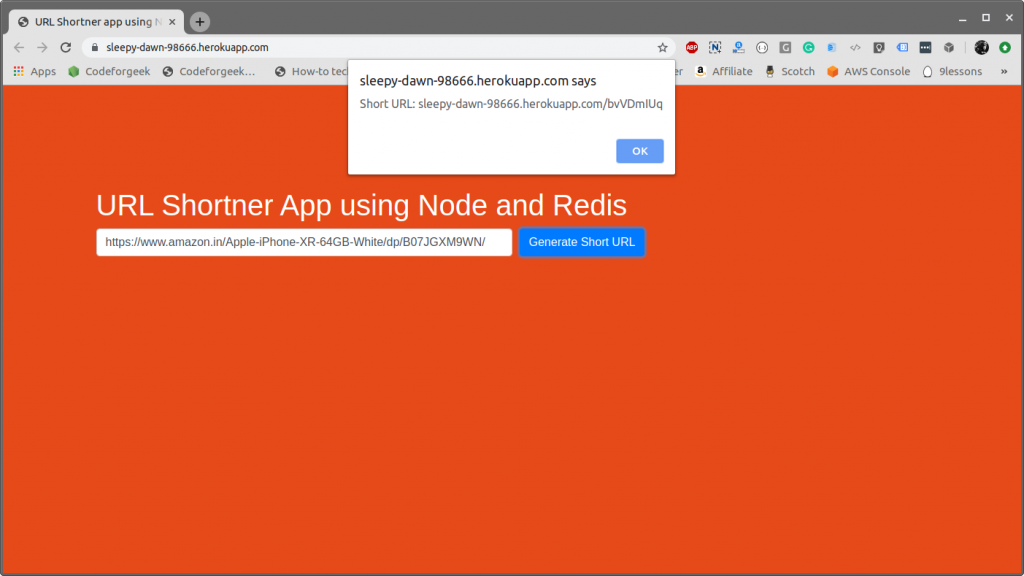Open the user profile avatar
This screenshot has height=576, width=1024.
coord(981,47)
